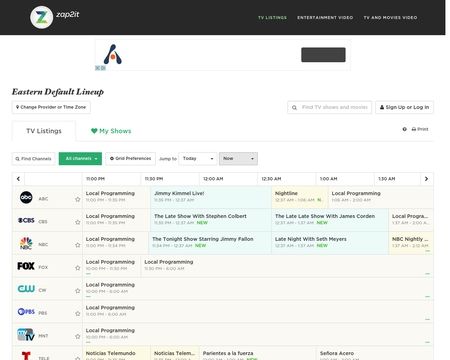Open the Today day dropdown
450x360 pixels.
(x=198, y=158)
